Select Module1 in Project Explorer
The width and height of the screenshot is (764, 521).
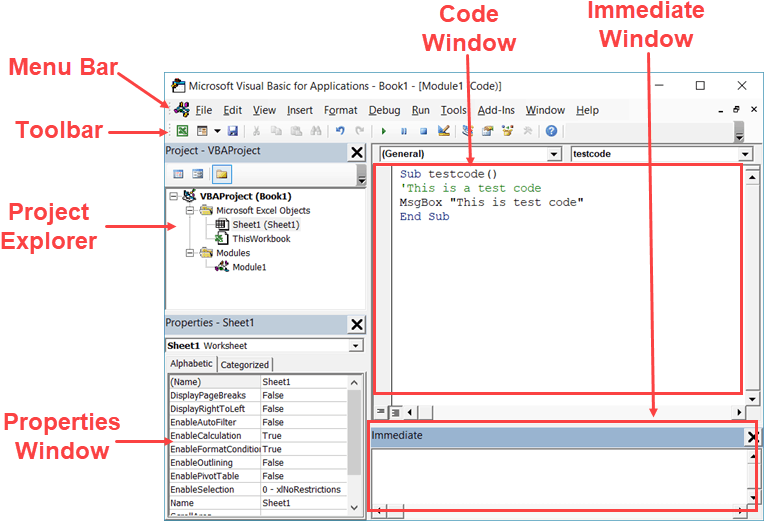pos(249,267)
